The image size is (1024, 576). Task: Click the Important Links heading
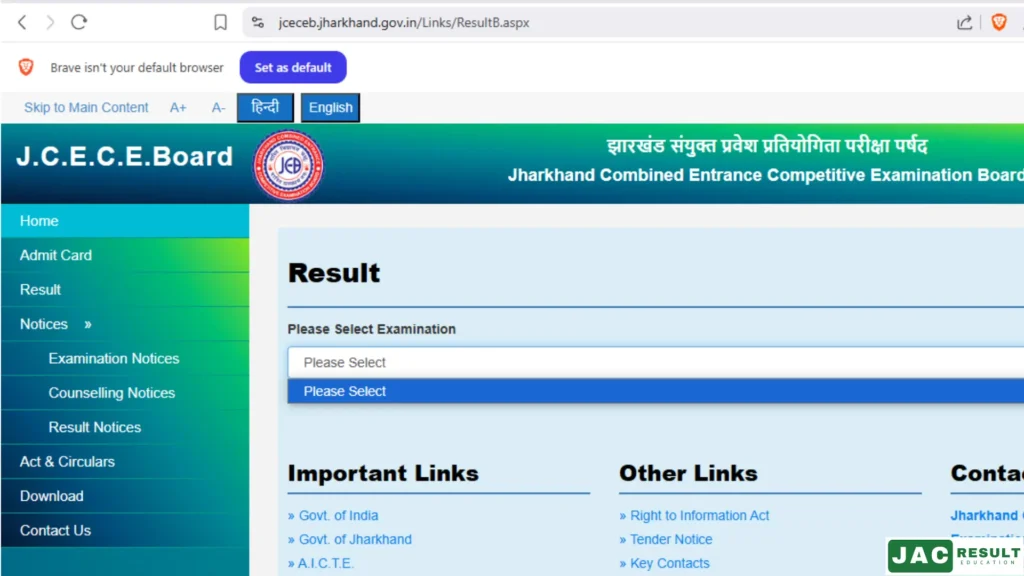(383, 473)
